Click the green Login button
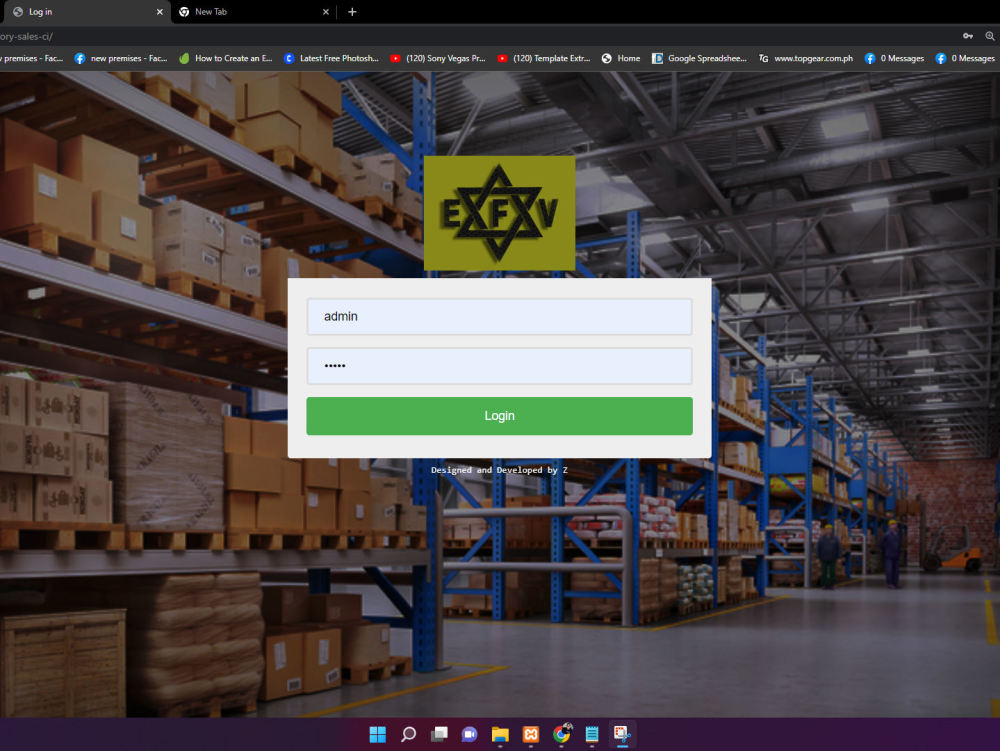The width and height of the screenshot is (1000, 751). point(499,416)
